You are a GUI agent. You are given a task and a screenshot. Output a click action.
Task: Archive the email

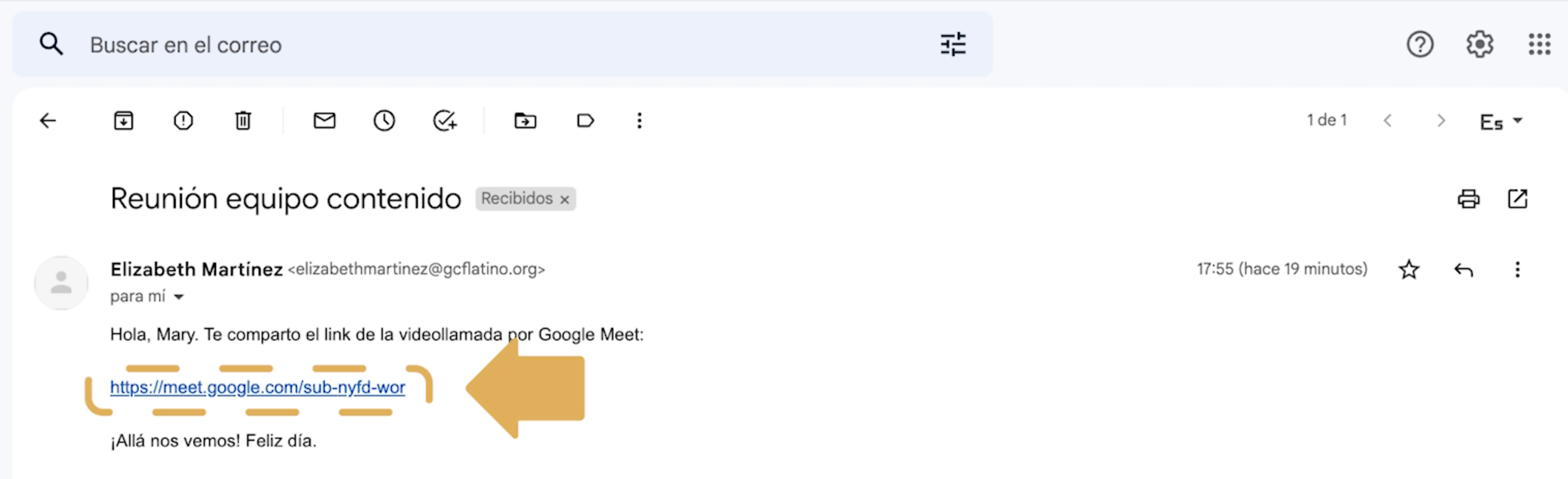124,120
